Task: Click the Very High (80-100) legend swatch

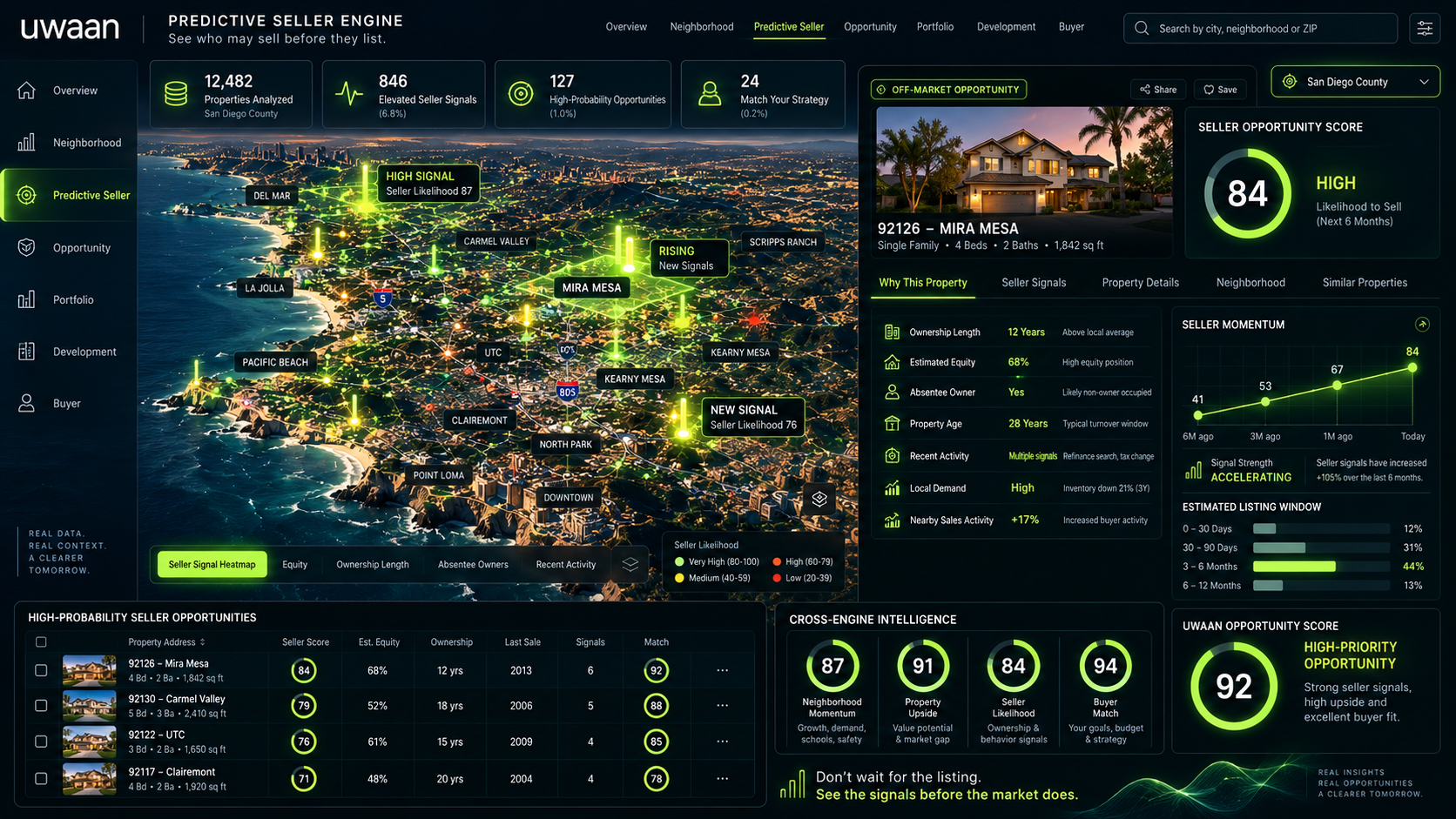Action: (679, 562)
